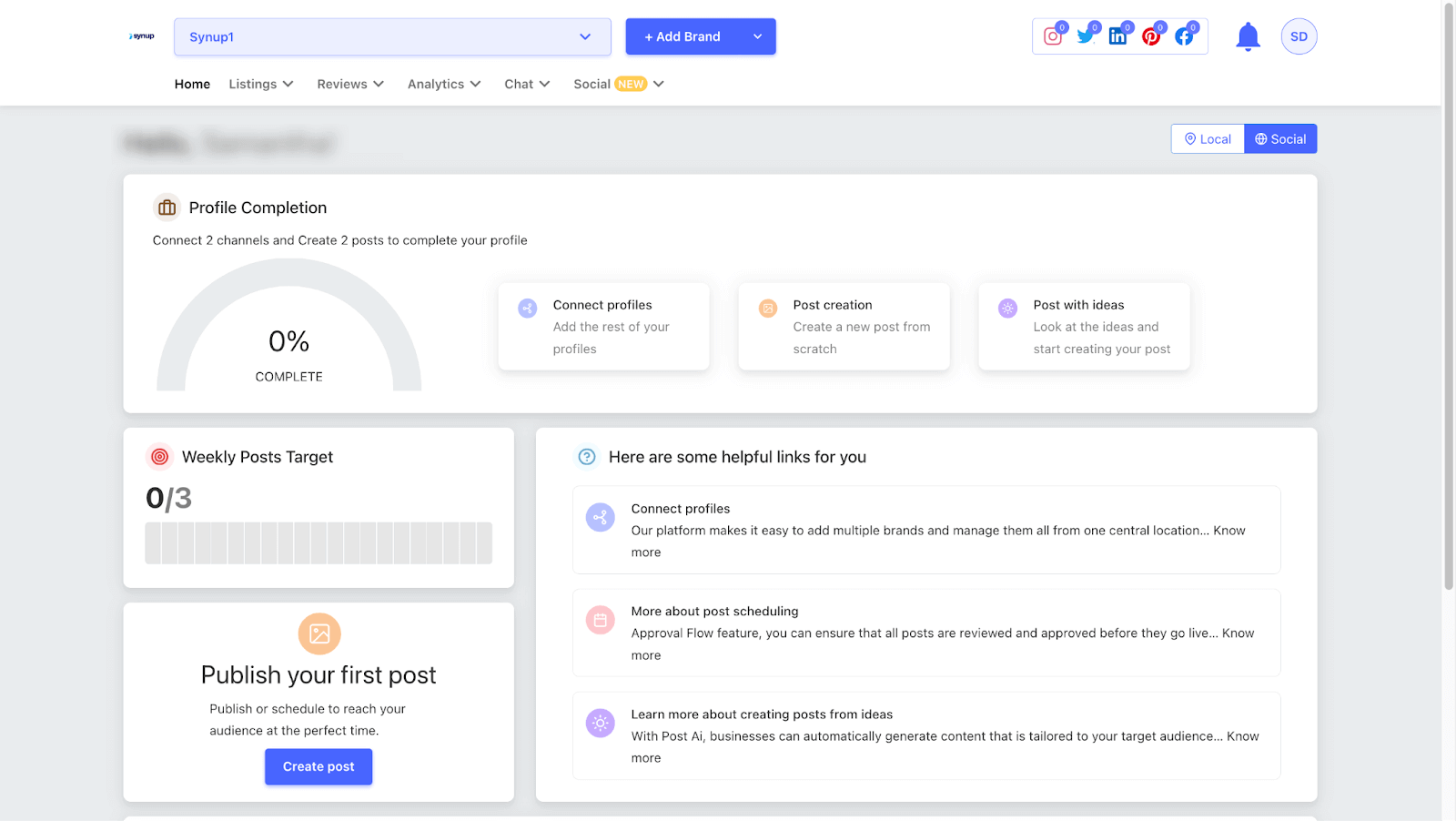
Task: Open the Social NEW menu
Action: coord(619,84)
